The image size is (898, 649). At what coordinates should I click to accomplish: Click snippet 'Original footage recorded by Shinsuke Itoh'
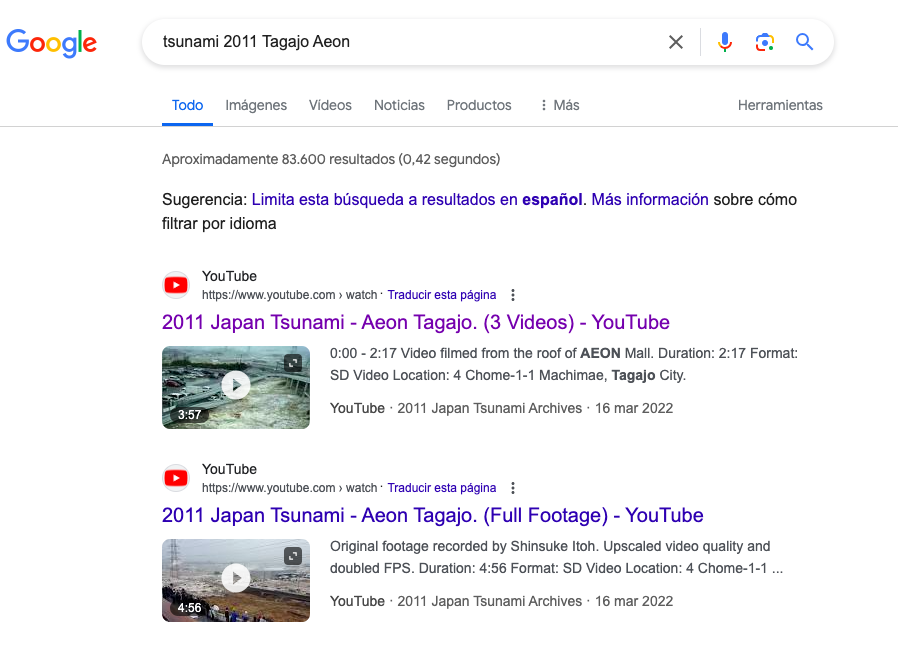(557, 557)
